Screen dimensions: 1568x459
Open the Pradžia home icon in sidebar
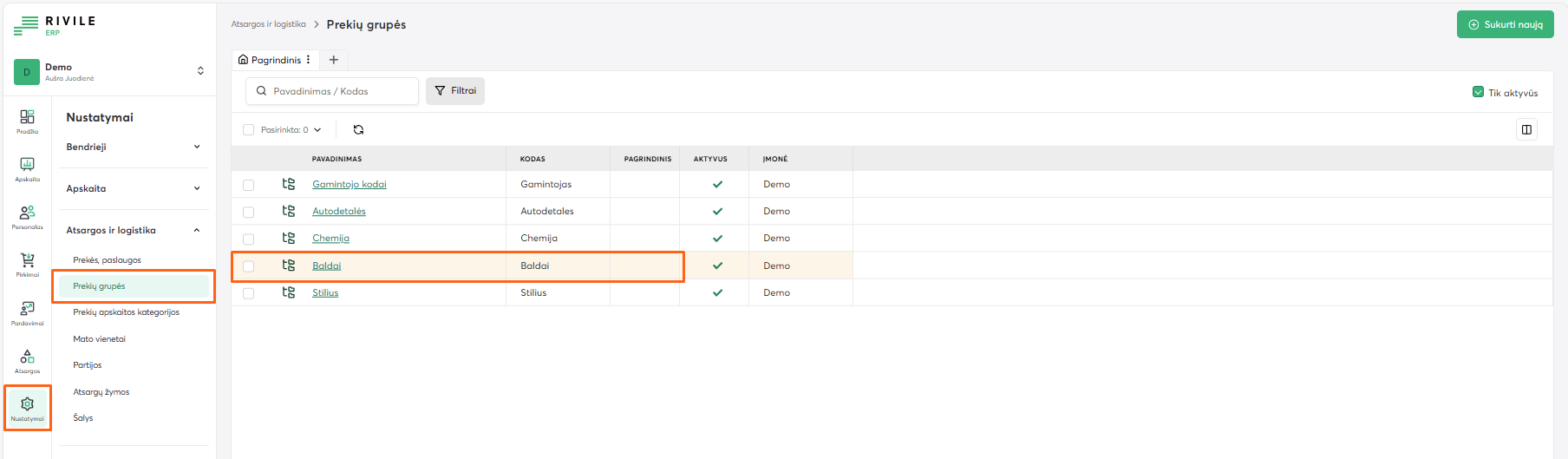(27, 121)
